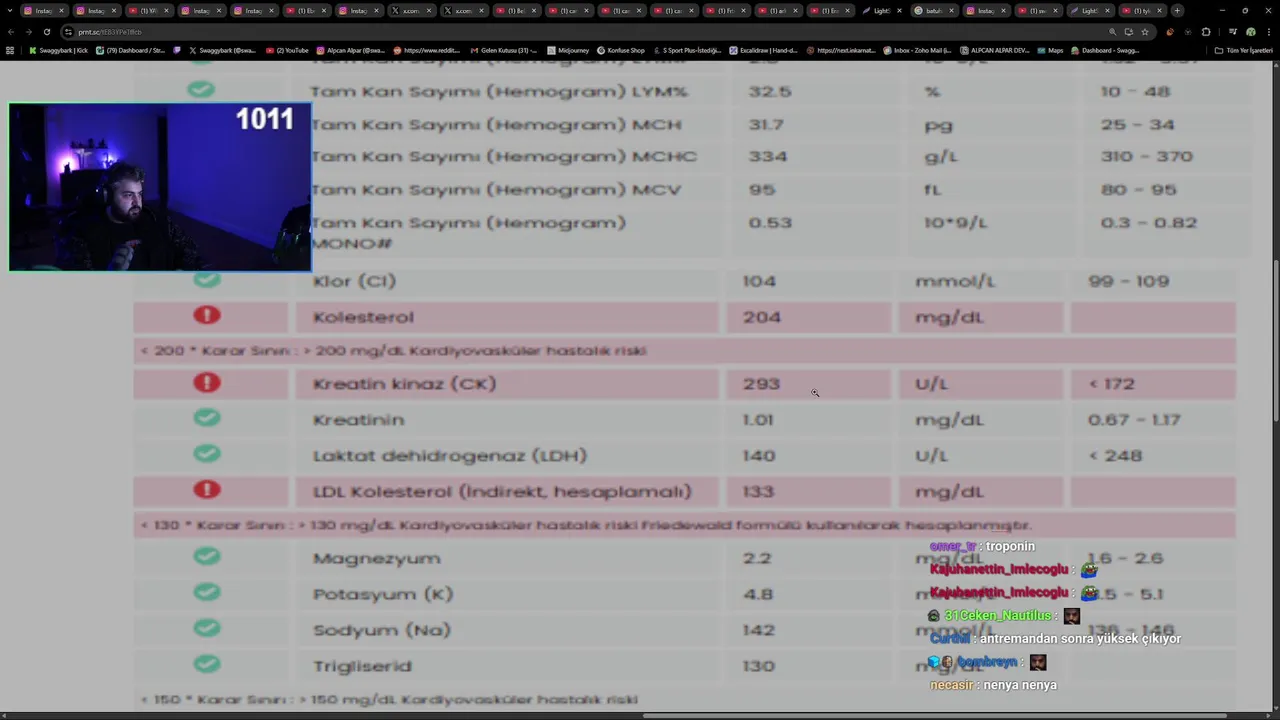This screenshot has height=720, width=1280.
Task: Open the (79) Dashboard / Str bookmark
Action: click(x=130, y=50)
